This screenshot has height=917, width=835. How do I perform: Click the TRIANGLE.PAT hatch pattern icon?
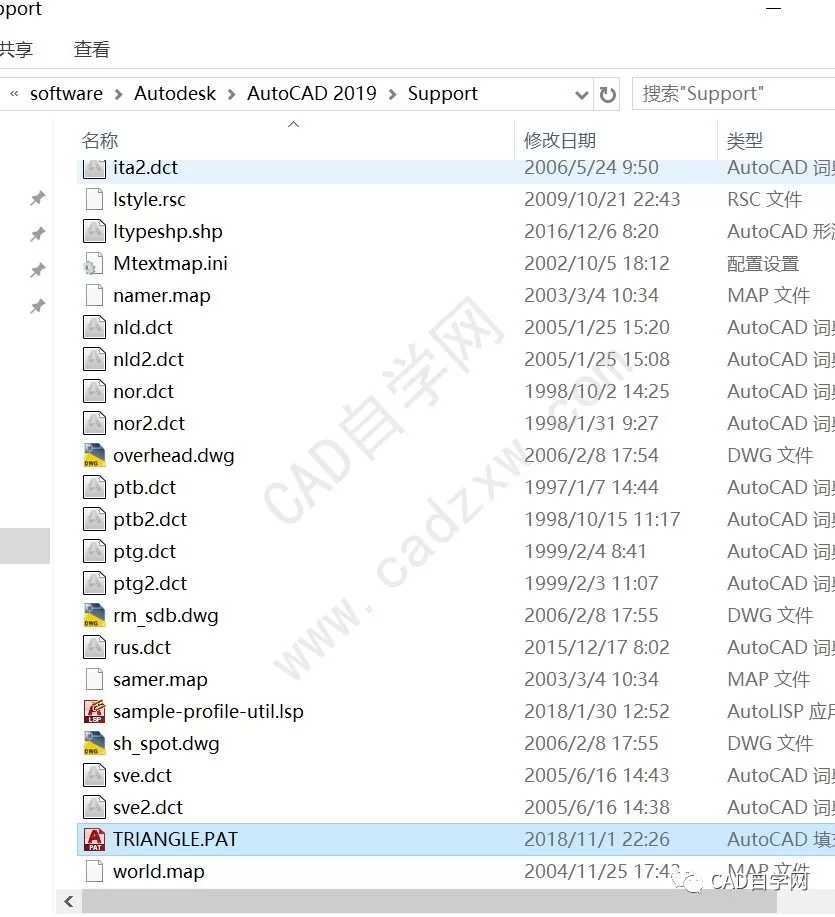pos(94,839)
